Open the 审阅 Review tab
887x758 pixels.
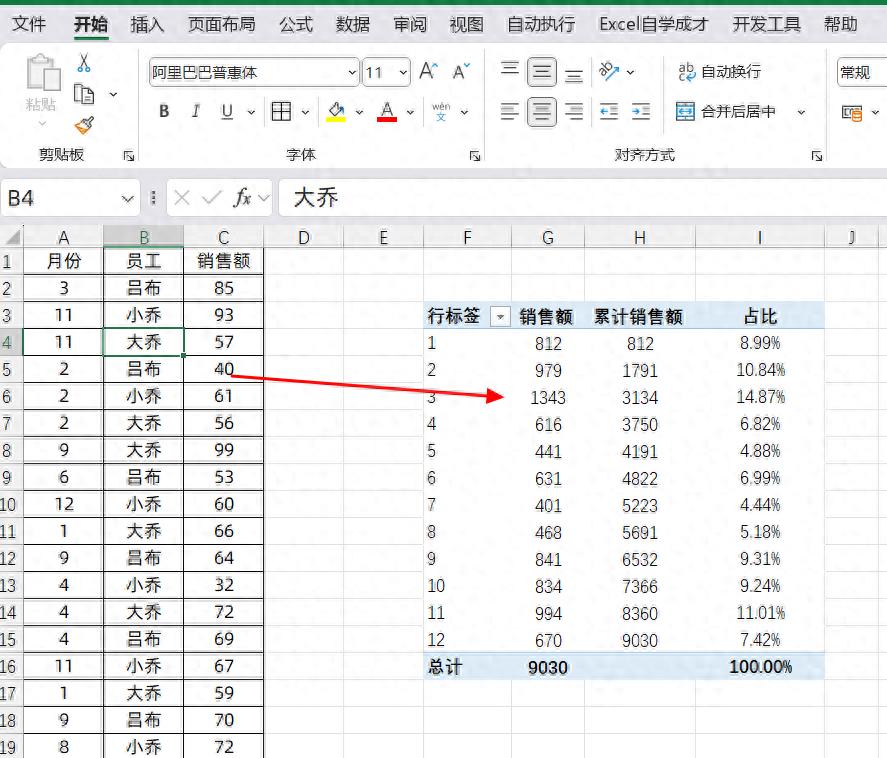point(410,24)
